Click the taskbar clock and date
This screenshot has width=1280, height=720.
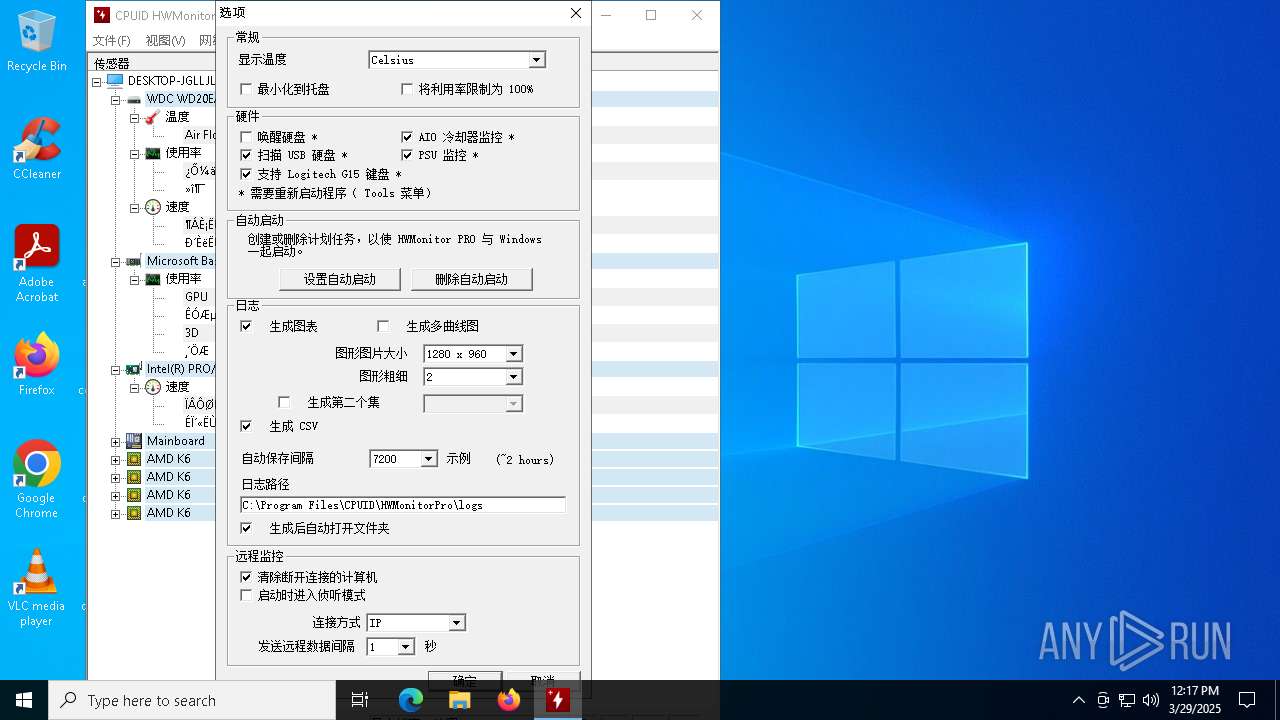(x=1196, y=700)
